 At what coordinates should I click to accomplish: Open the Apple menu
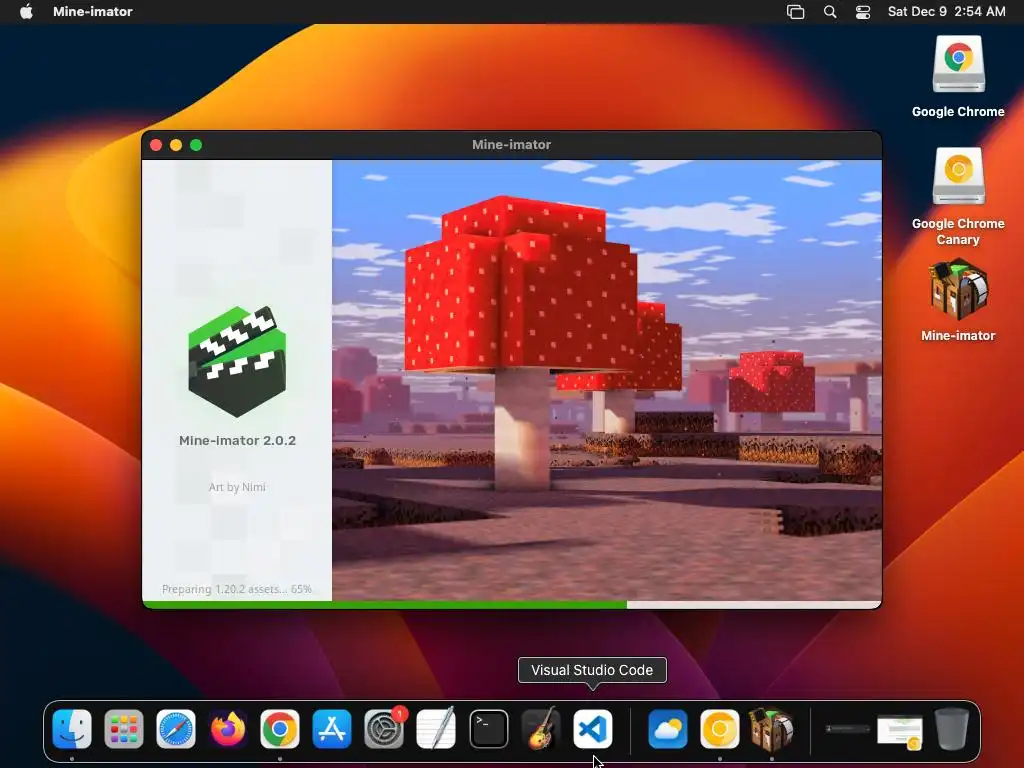coord(26,12)
